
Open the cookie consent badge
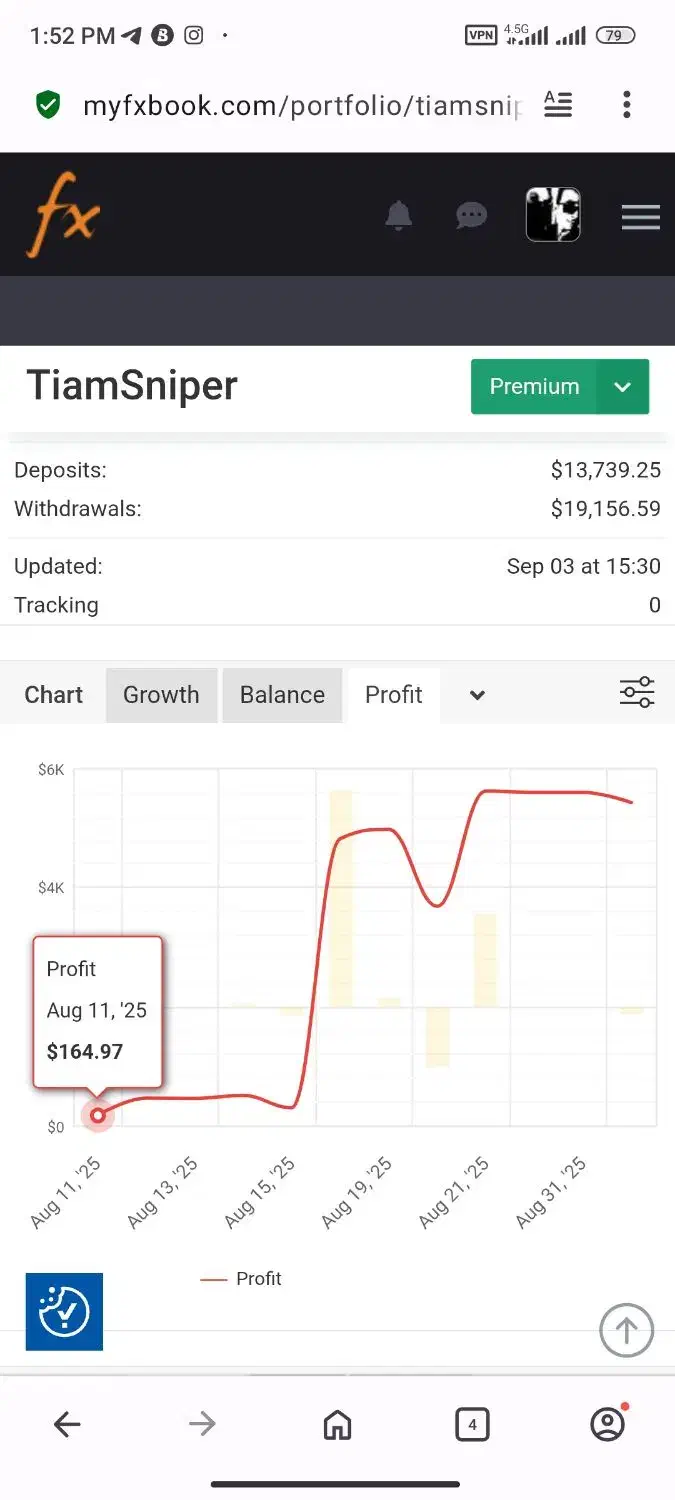(x=64, y=1311)
